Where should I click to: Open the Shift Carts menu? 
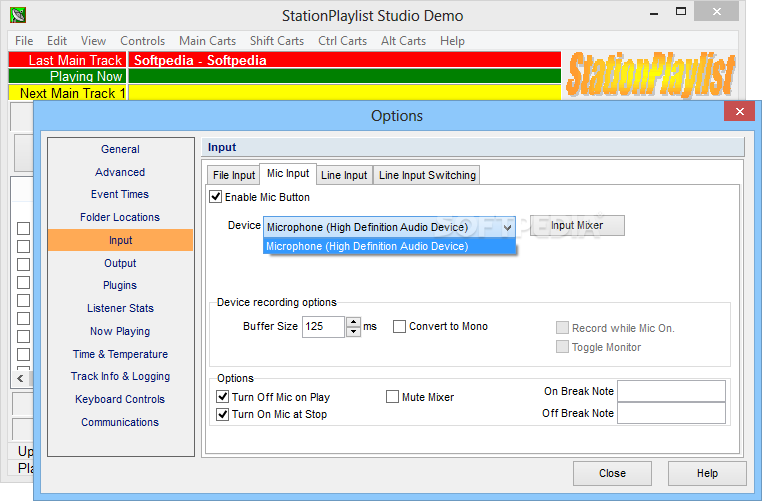[x=277, y=41]
